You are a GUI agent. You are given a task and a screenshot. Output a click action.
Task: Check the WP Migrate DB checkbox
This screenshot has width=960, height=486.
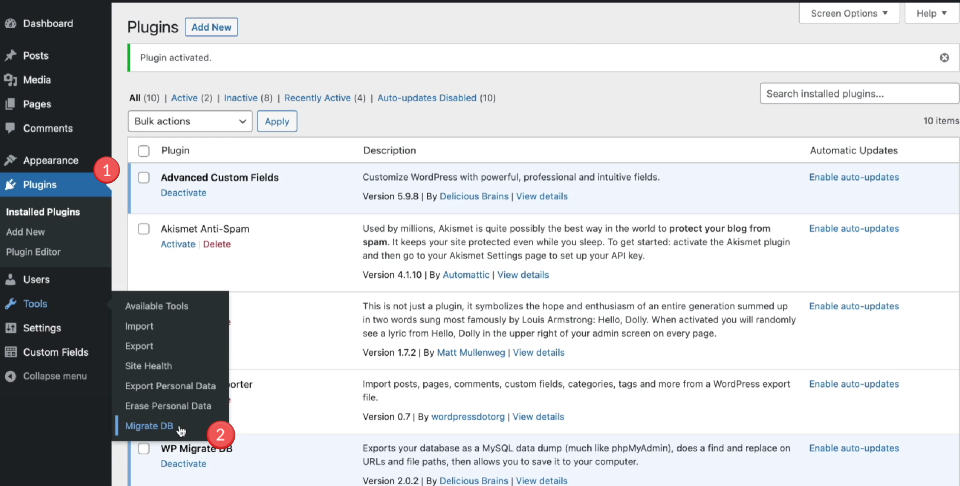[x=144, y=449]
